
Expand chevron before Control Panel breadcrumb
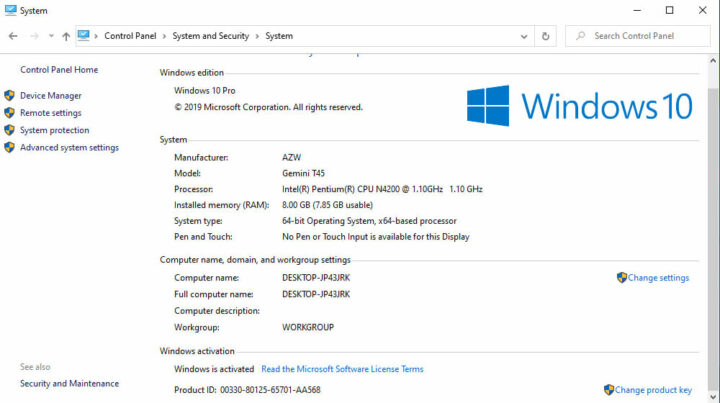(x=96, y=36)
